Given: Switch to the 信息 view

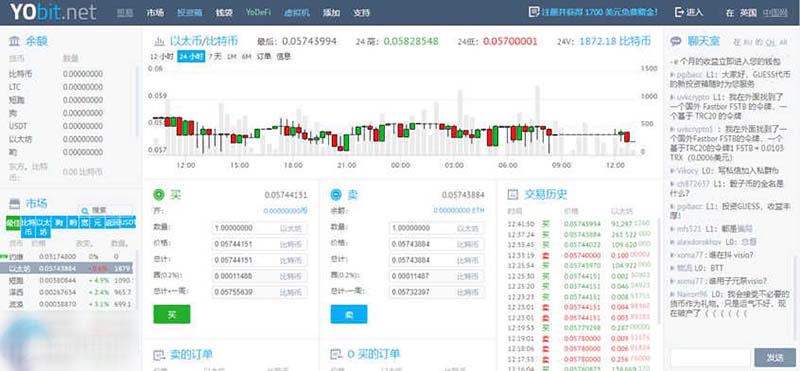Looking at the screenshot, I should (283, 57).
